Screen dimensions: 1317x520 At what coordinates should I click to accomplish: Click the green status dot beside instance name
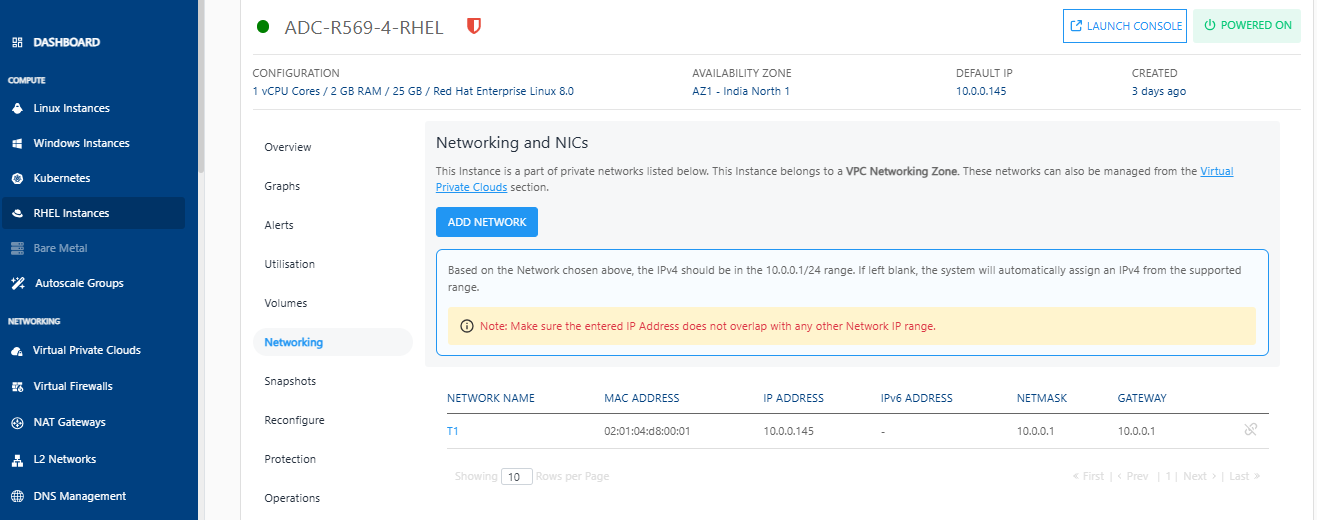[x=263, y=27]
